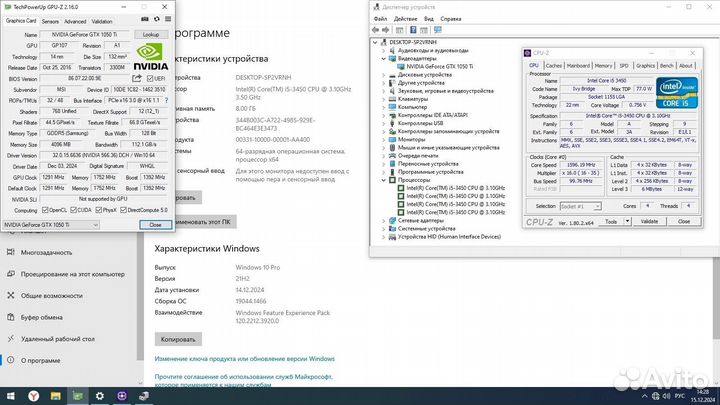Toggle the UEFI checkbox in GPU-Z
Image resolution: width=720 pixels, height=405 pixels.
pyautogui.click(x=150, y=79)
